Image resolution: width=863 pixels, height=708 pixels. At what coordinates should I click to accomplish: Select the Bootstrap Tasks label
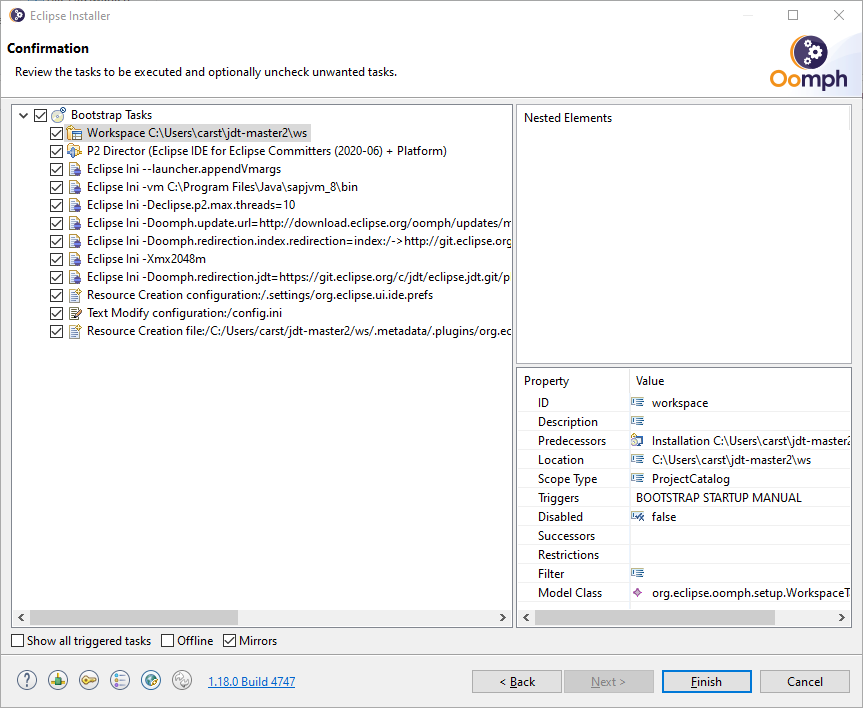point(111,115)
